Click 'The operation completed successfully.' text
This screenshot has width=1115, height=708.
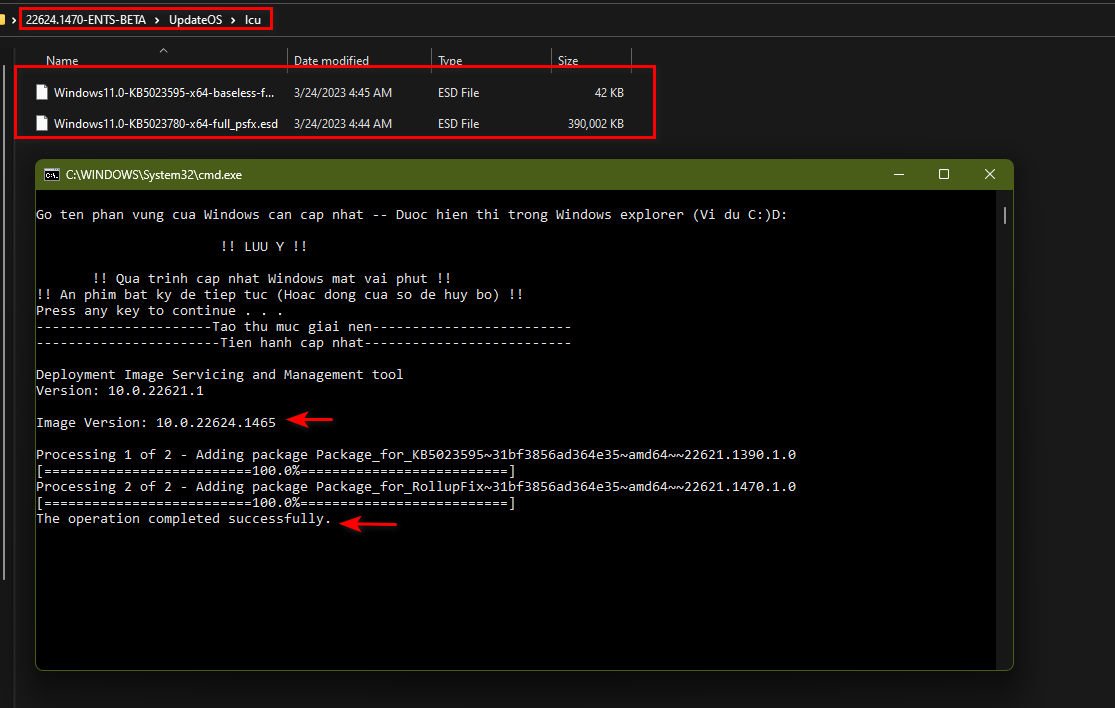click(183, 519)
